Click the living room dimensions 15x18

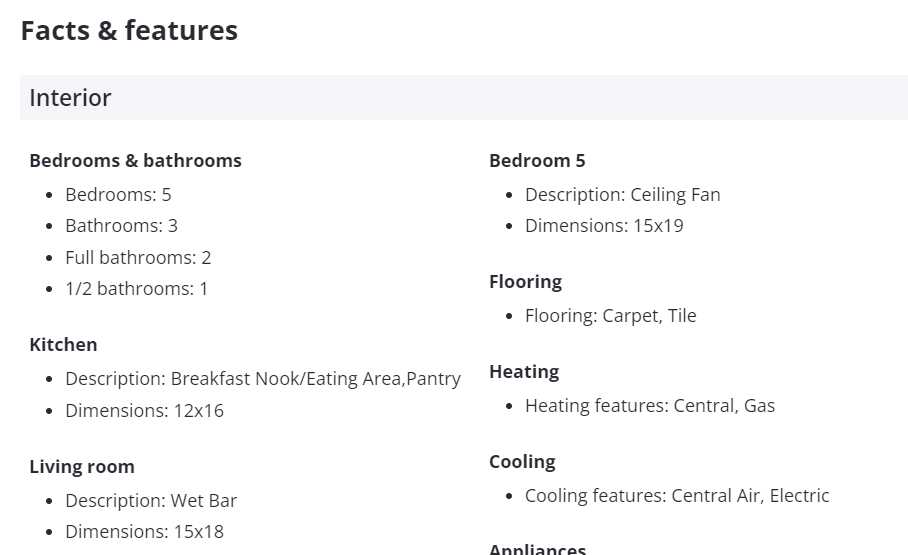(x=144, y=532)
